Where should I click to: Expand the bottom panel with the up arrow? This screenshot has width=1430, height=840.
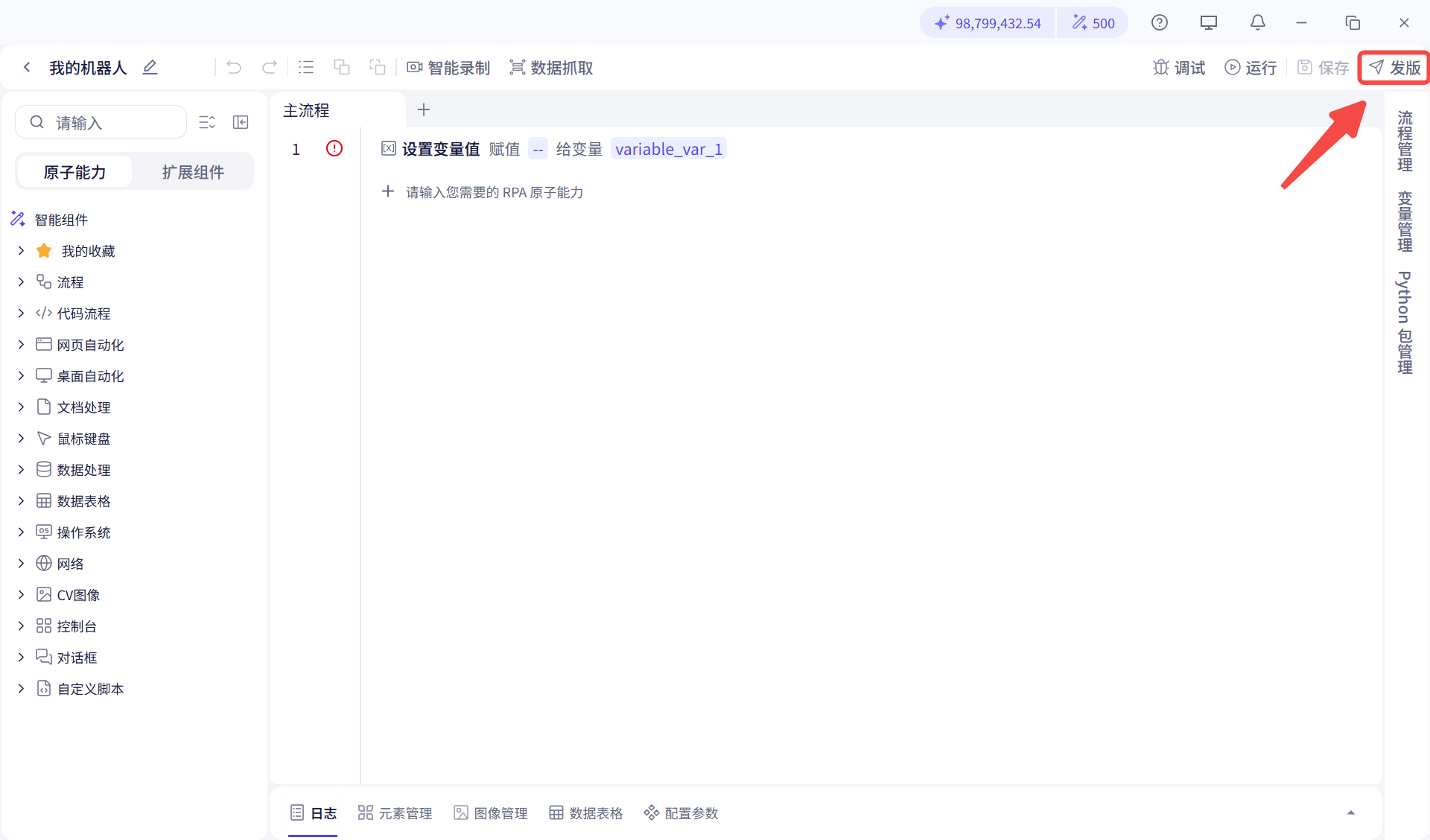tap(1351, 813)
